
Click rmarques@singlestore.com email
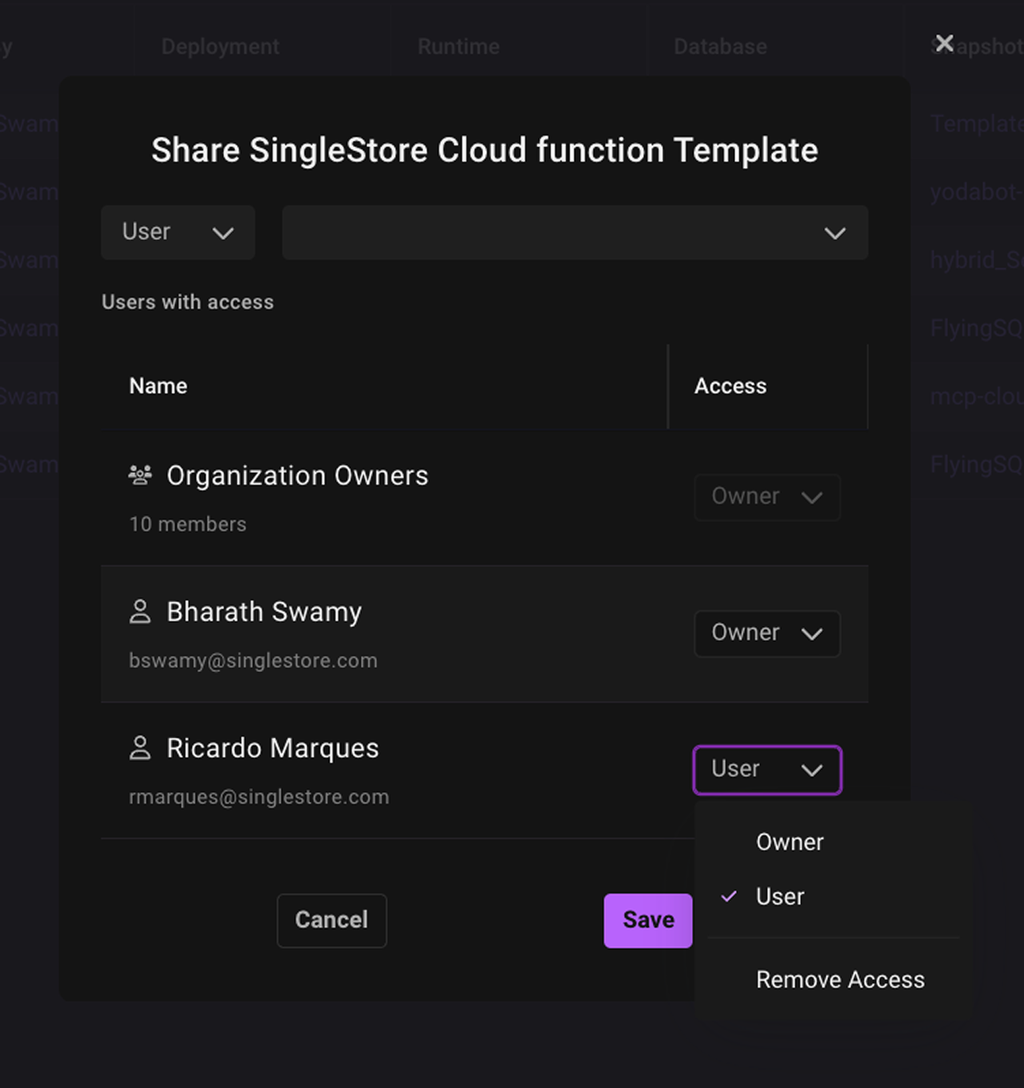(259, 797)
